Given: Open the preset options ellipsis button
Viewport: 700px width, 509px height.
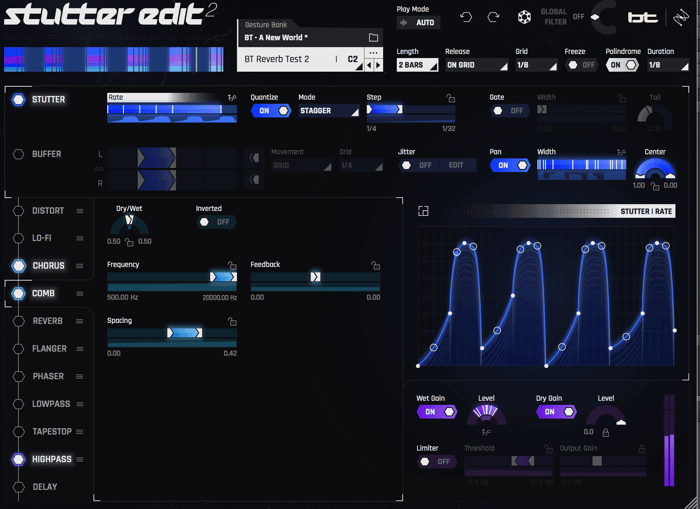Looking at the screenshot, I should pyautogui.click(x=374, y=53).
